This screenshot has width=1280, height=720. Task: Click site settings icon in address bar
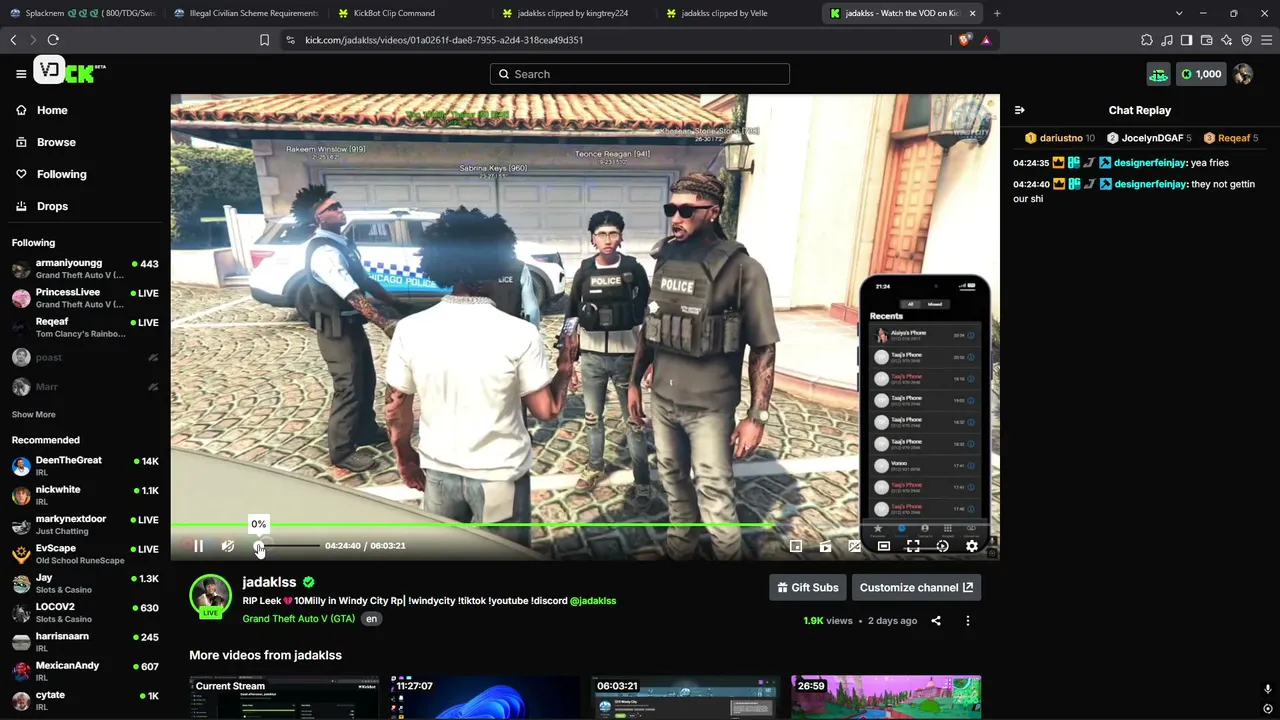(x=290, y=40)
